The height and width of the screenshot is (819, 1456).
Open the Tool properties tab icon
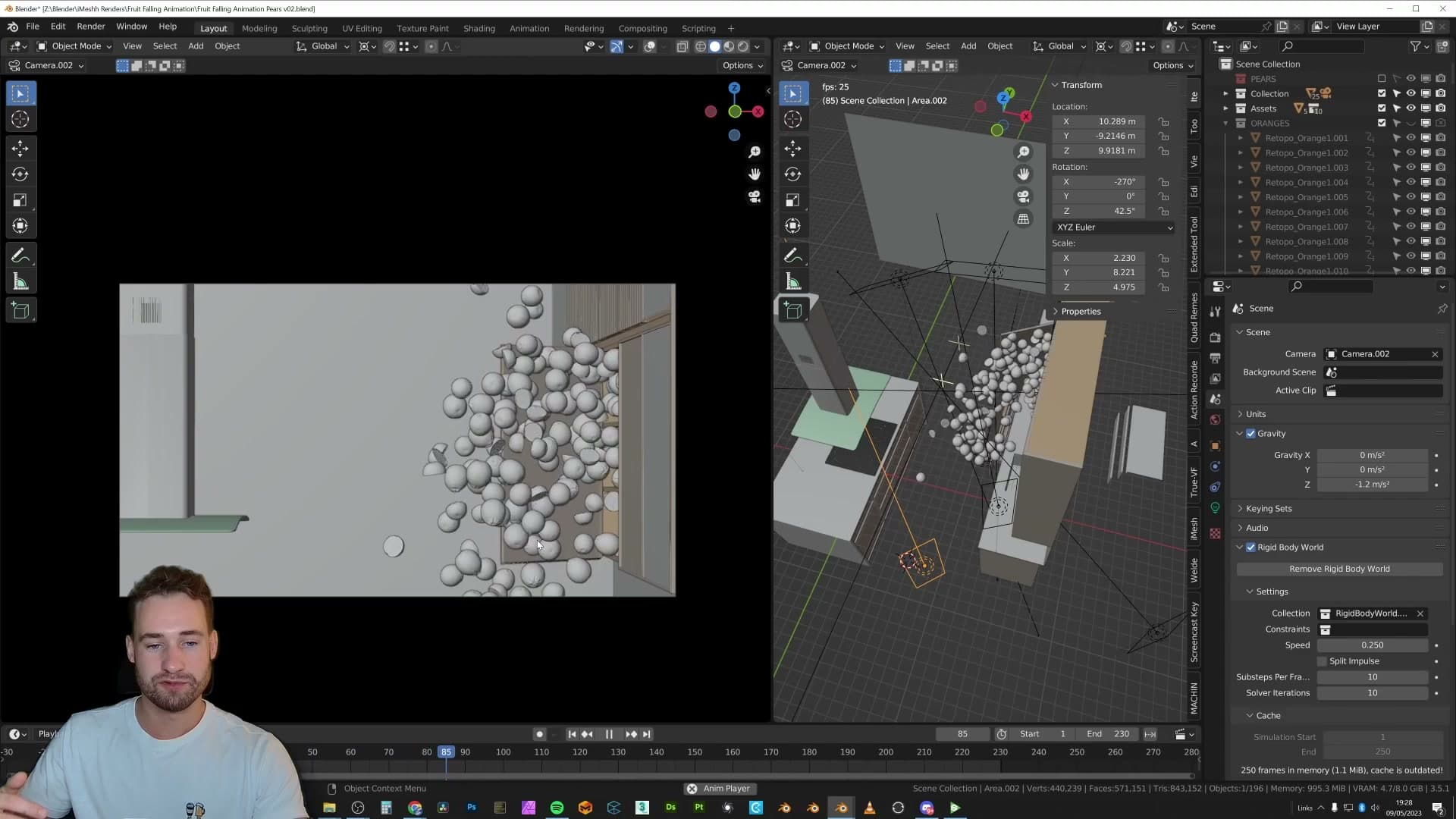click(1215, 312)
